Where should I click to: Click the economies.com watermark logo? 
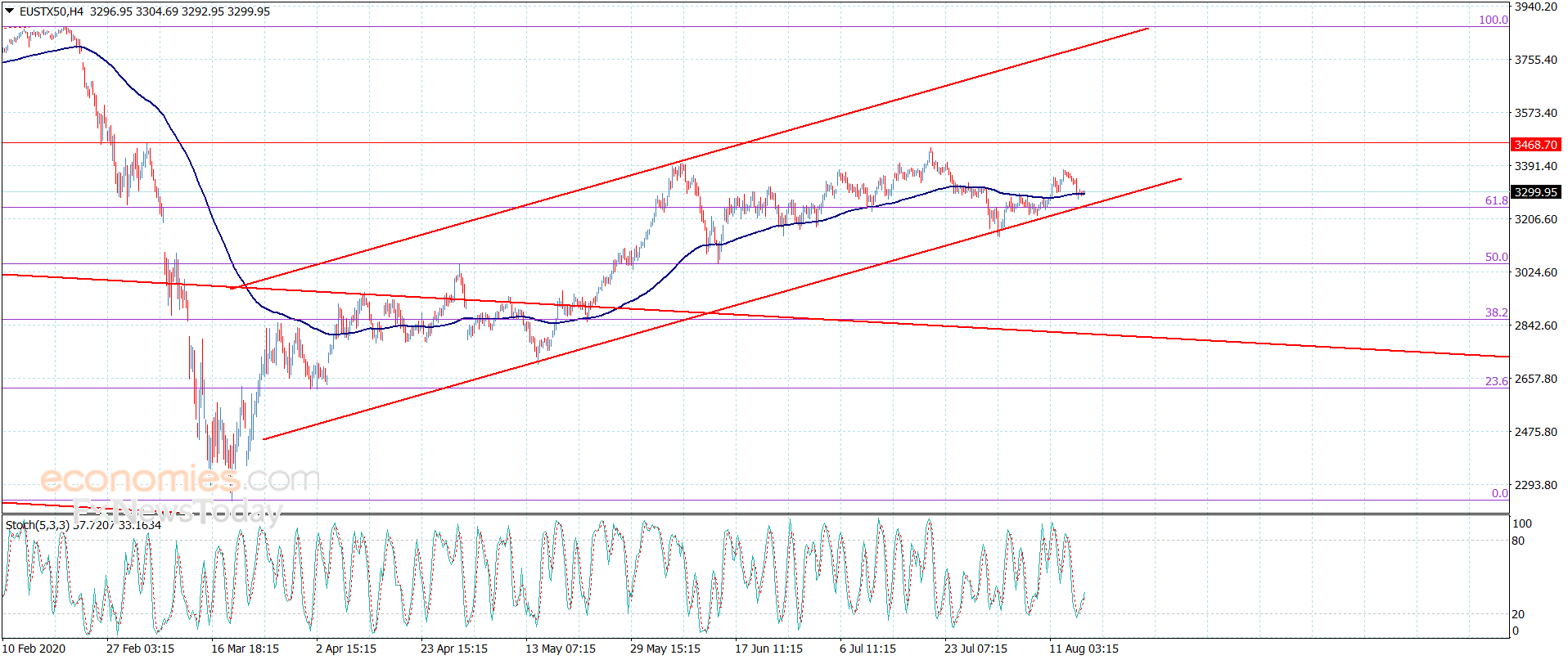[180, 479]
